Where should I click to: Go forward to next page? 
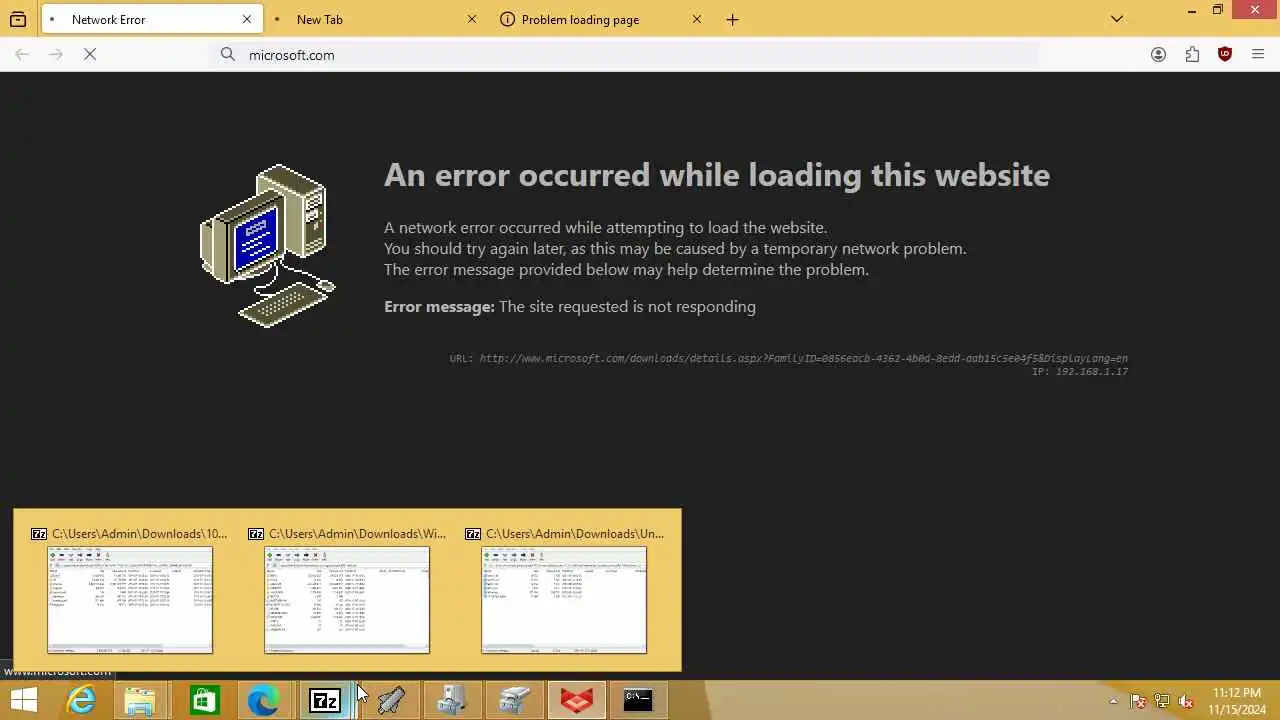tap(56, 55)
